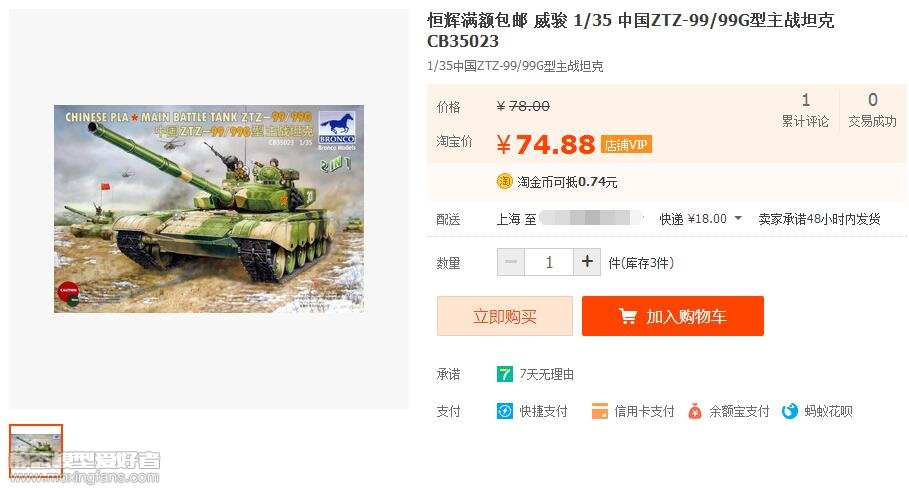The width and height of the screenshot is (909, 492).
Task: Increase quantity with the plus button
Action: [587, 262]
